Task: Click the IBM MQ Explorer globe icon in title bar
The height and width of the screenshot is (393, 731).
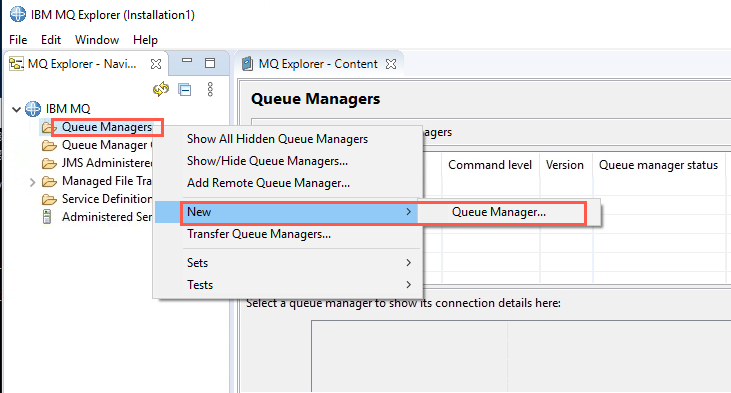Action: [x=18, y=14]
